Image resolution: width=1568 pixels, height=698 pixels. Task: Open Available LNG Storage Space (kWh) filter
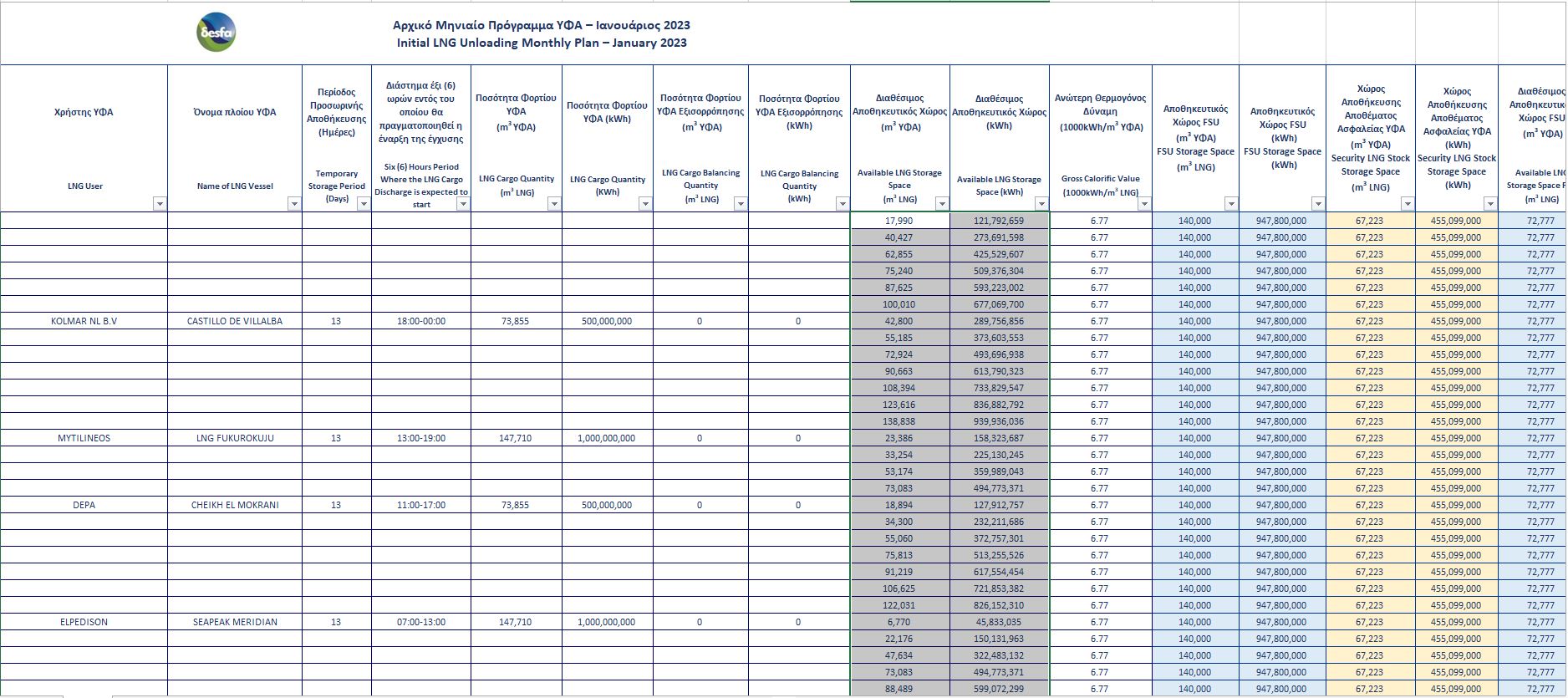1041,204
